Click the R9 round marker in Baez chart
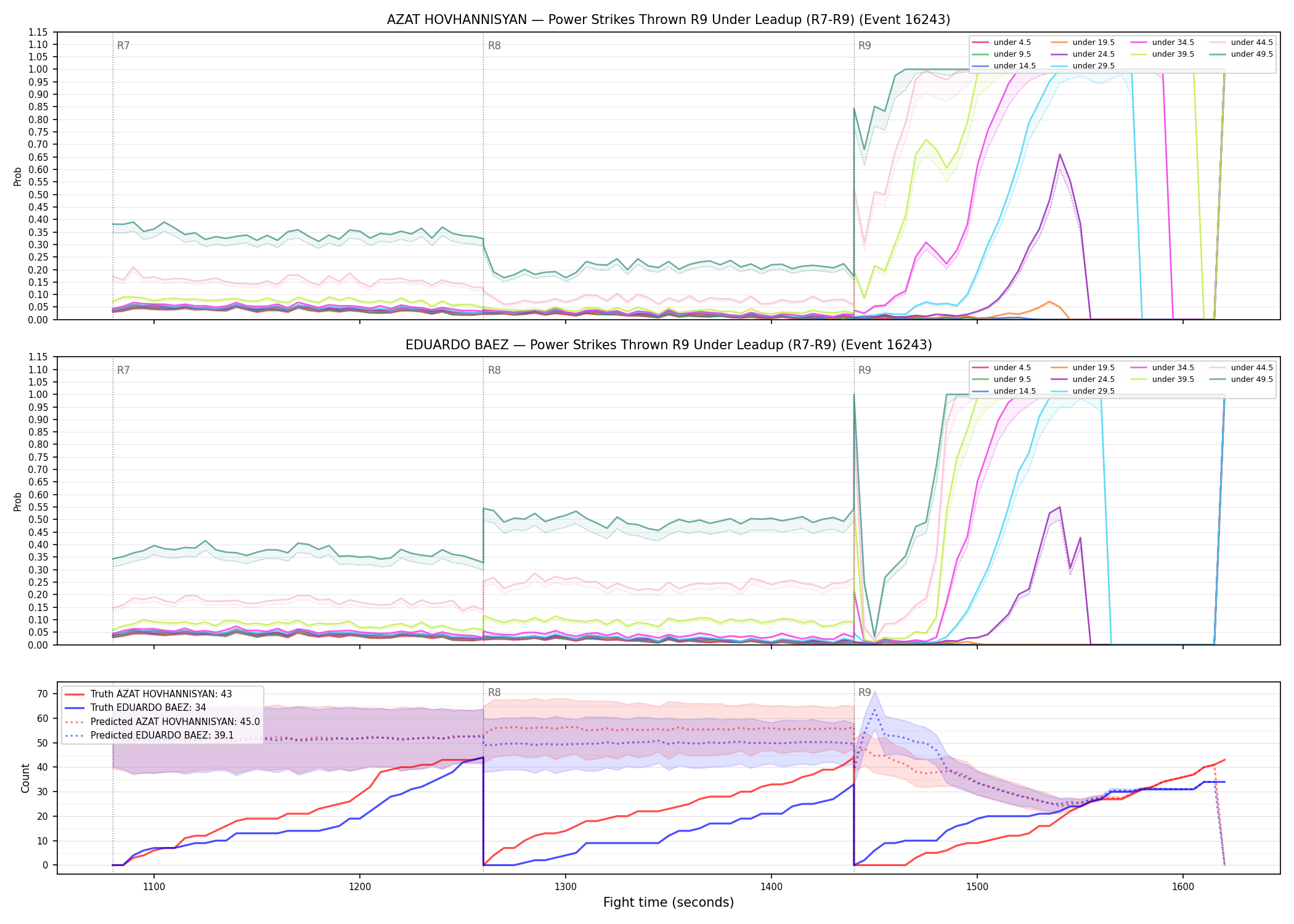This screenshot has width=1294, height=924. coord(865,370)
